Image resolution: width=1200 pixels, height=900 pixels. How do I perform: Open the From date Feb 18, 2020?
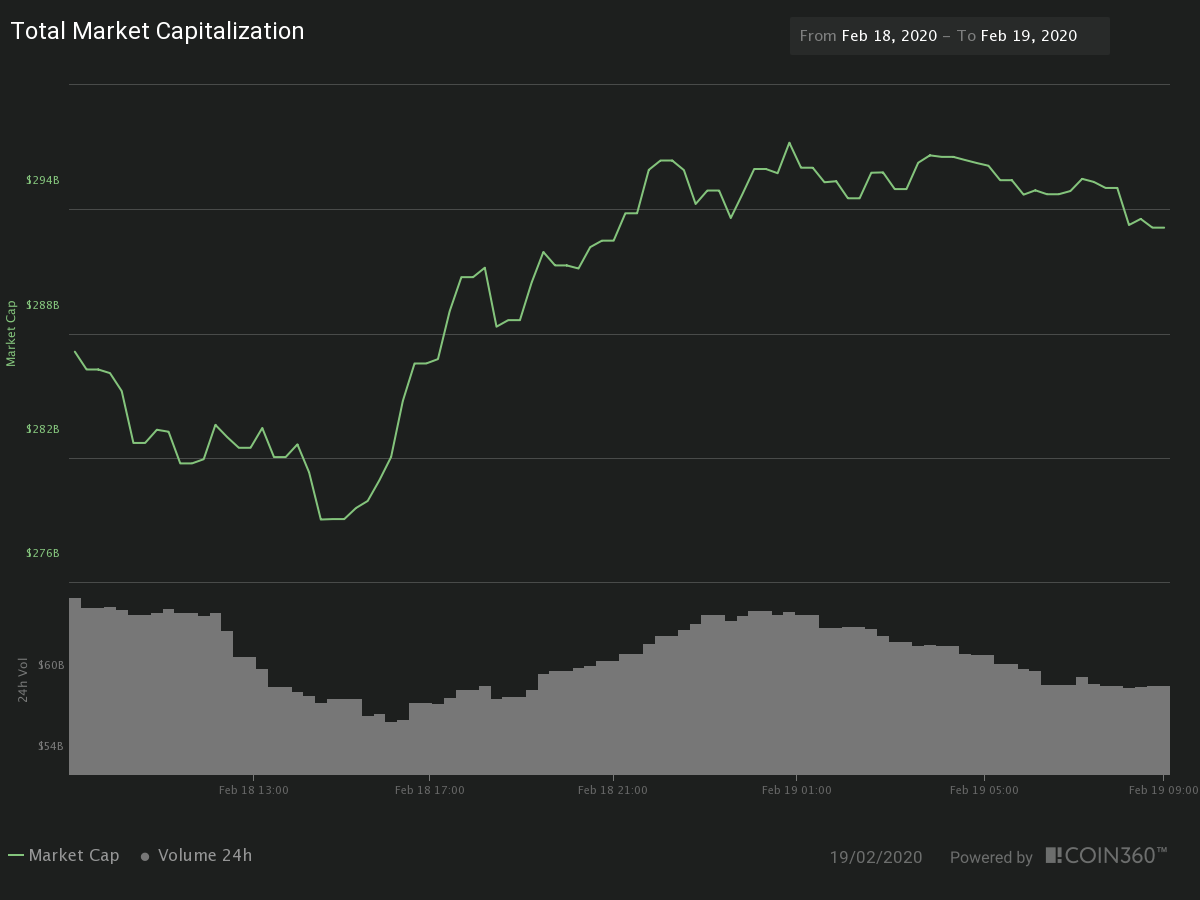[x=889, y=36]
